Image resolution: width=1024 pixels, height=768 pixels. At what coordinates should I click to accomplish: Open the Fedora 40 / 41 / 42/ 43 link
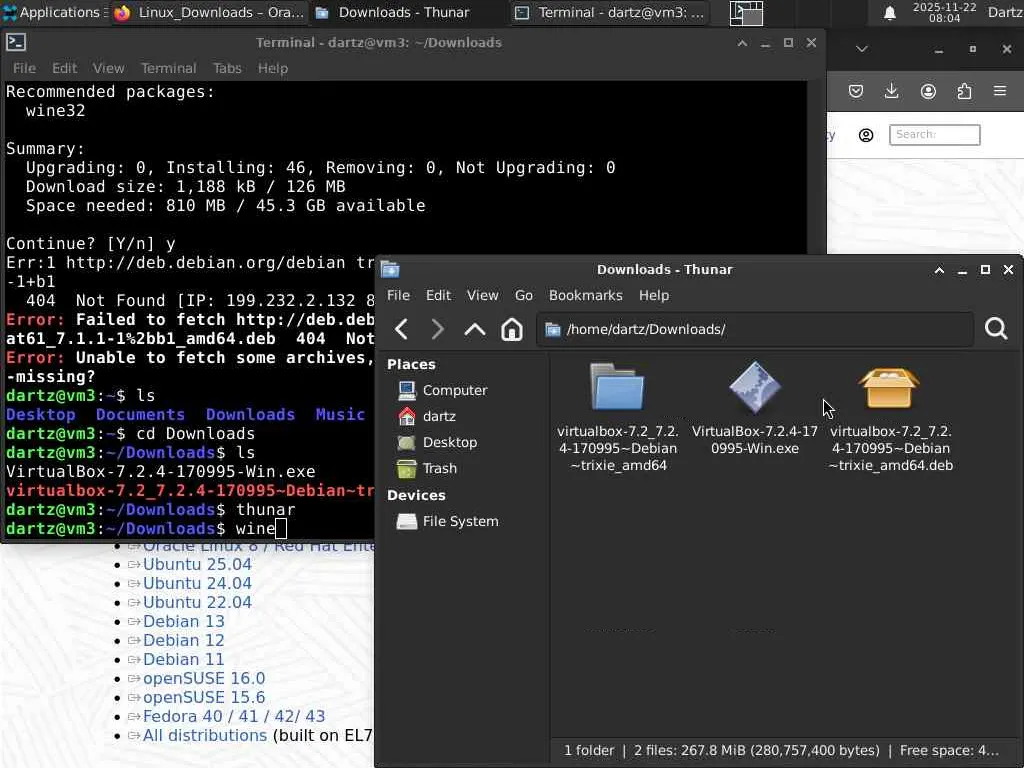(x=234, y=716)
